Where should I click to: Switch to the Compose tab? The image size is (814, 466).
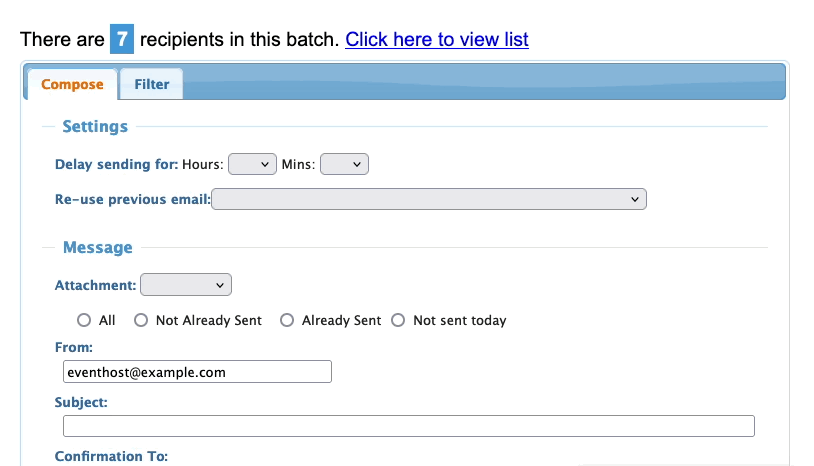tap(72, 84)
